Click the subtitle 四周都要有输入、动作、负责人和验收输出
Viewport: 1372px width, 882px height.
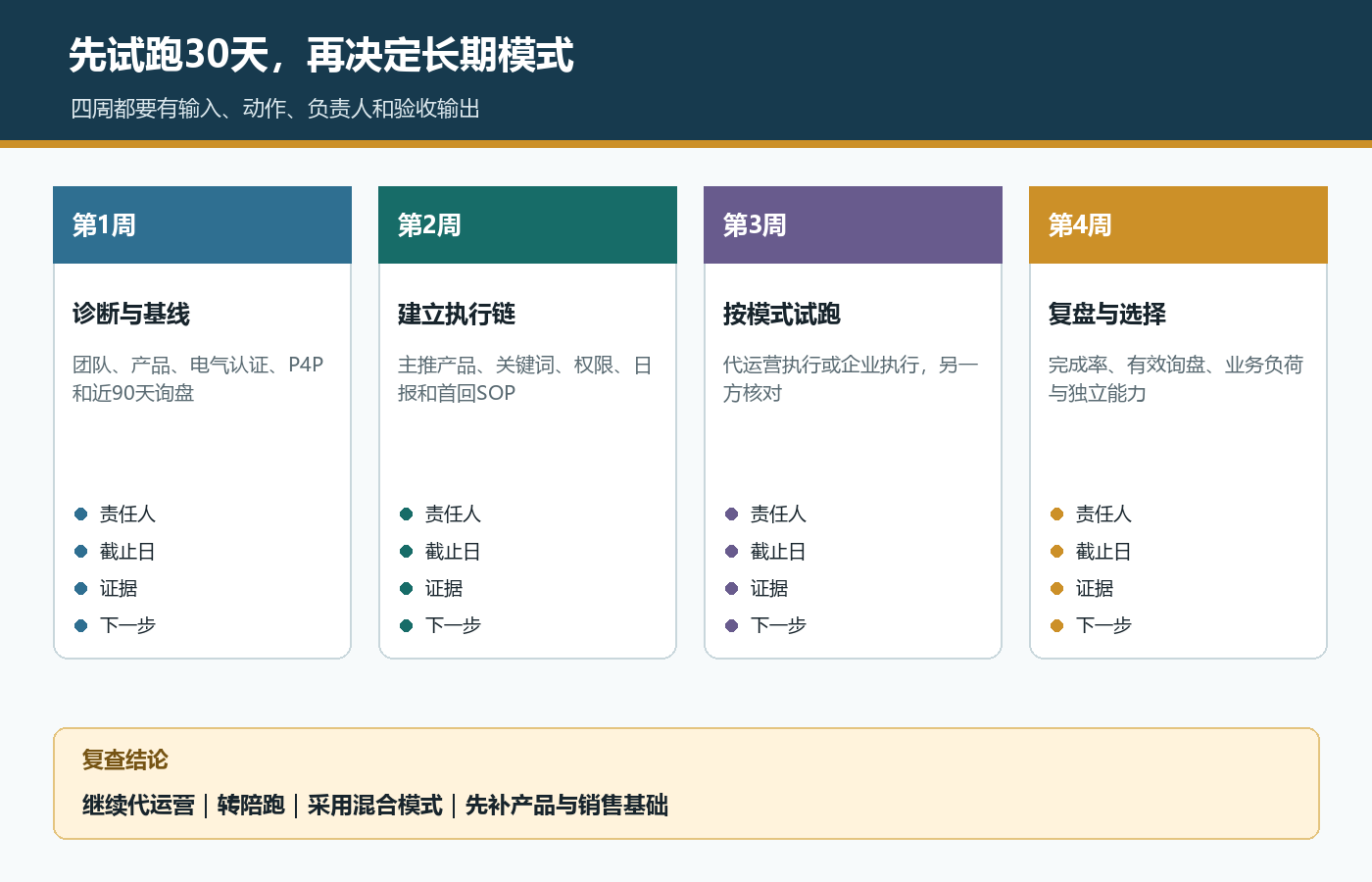point(275,109)
